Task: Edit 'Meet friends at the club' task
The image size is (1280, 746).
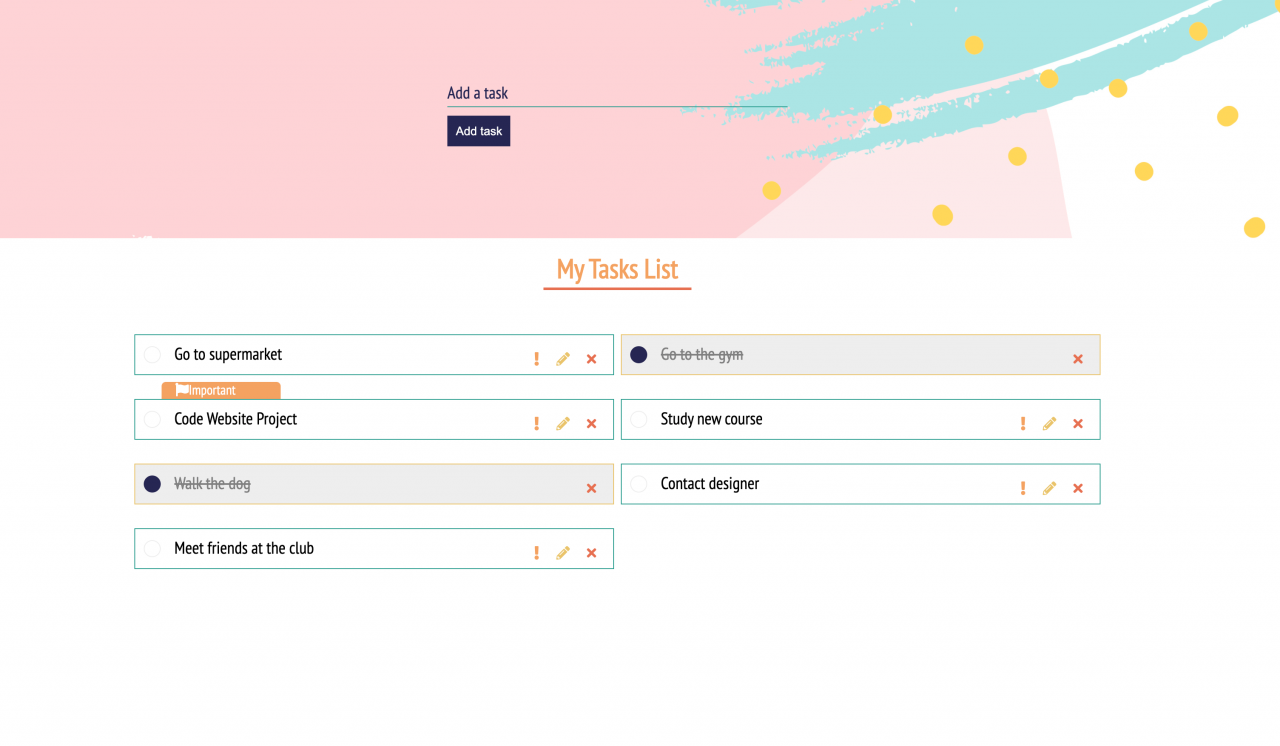Action: point(563,553)
